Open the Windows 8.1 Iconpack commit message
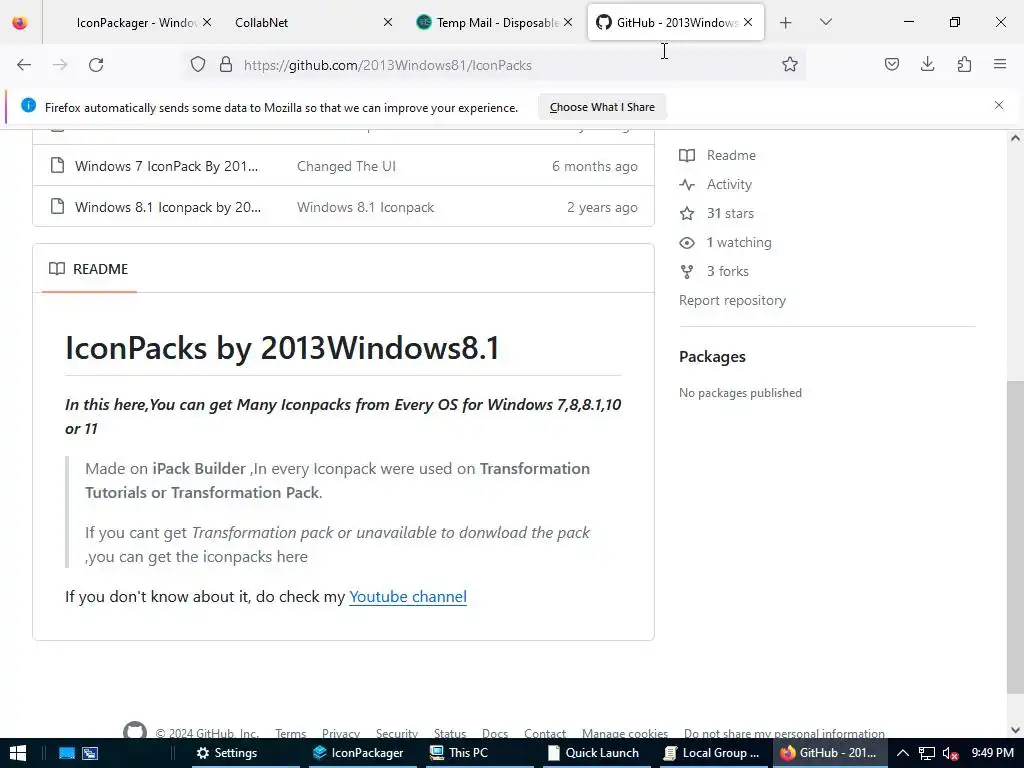Screen dimensions: 1024x768 pos(365,208)
